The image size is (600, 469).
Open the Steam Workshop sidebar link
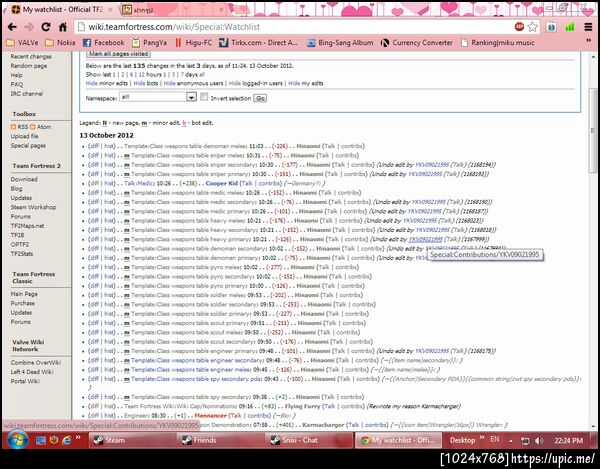pyautogui.click(x=33, y=207)
